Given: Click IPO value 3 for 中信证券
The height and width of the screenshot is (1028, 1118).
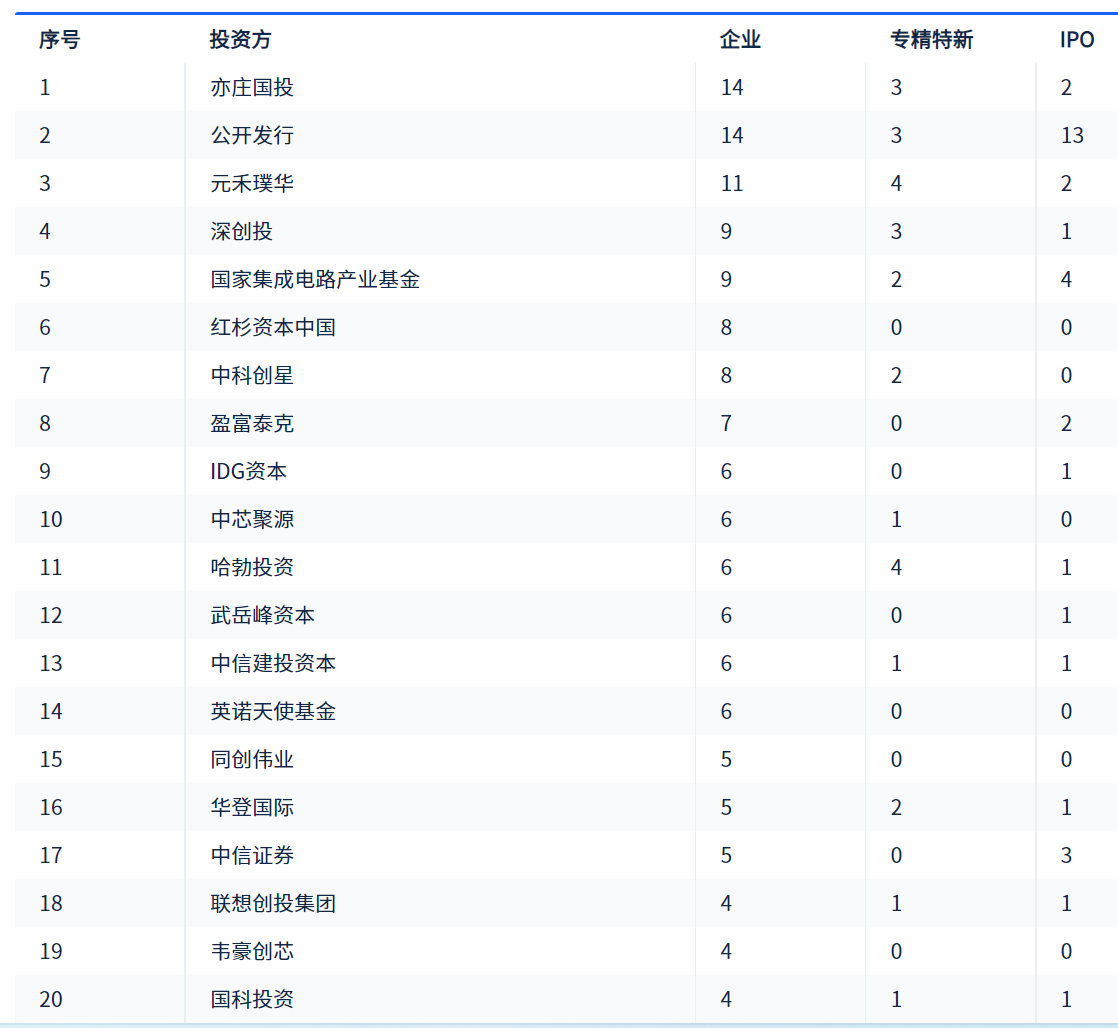Looking at the screenshot, I should coord(1066,855).
